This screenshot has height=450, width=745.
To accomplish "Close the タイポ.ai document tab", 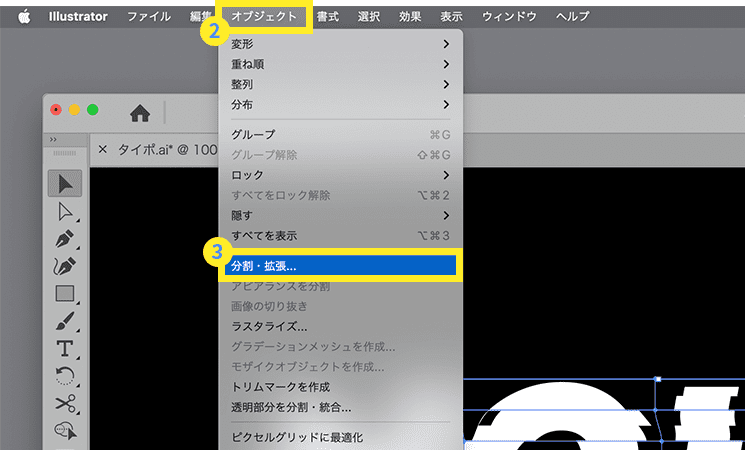I will pos(102,150).
